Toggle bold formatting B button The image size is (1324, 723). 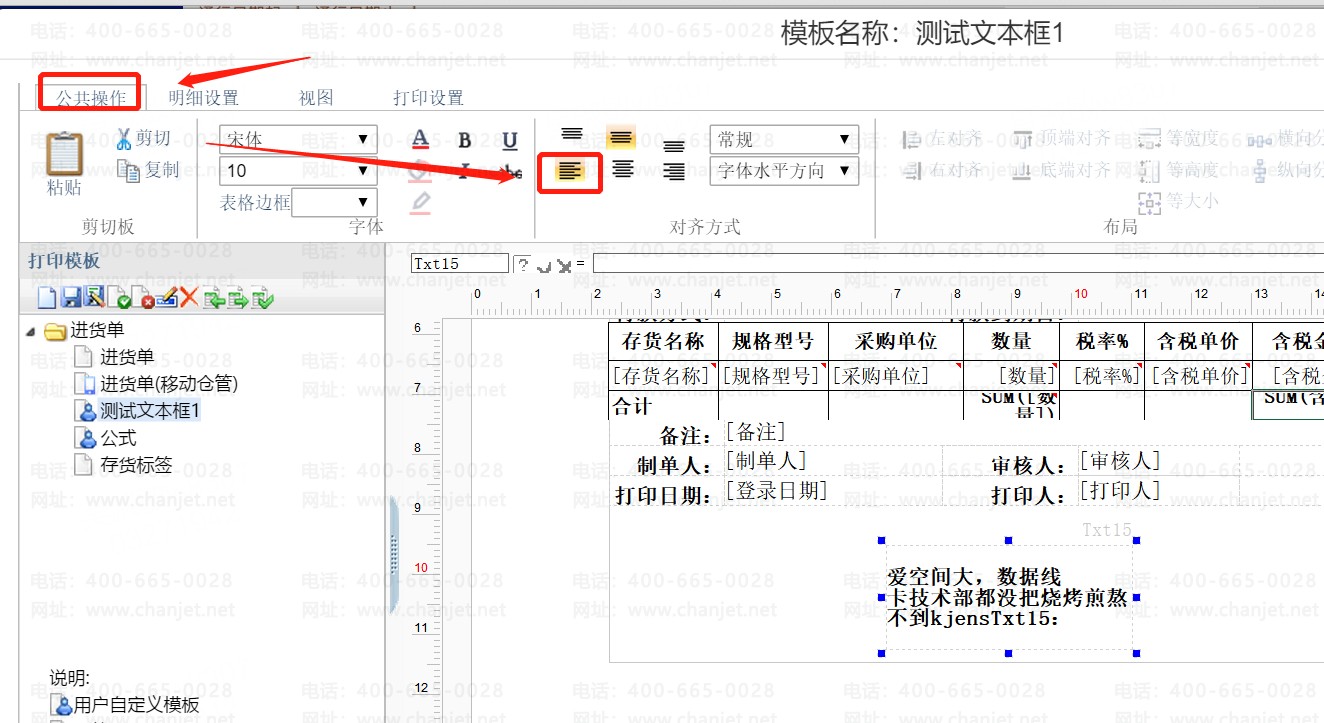point(464,141)
